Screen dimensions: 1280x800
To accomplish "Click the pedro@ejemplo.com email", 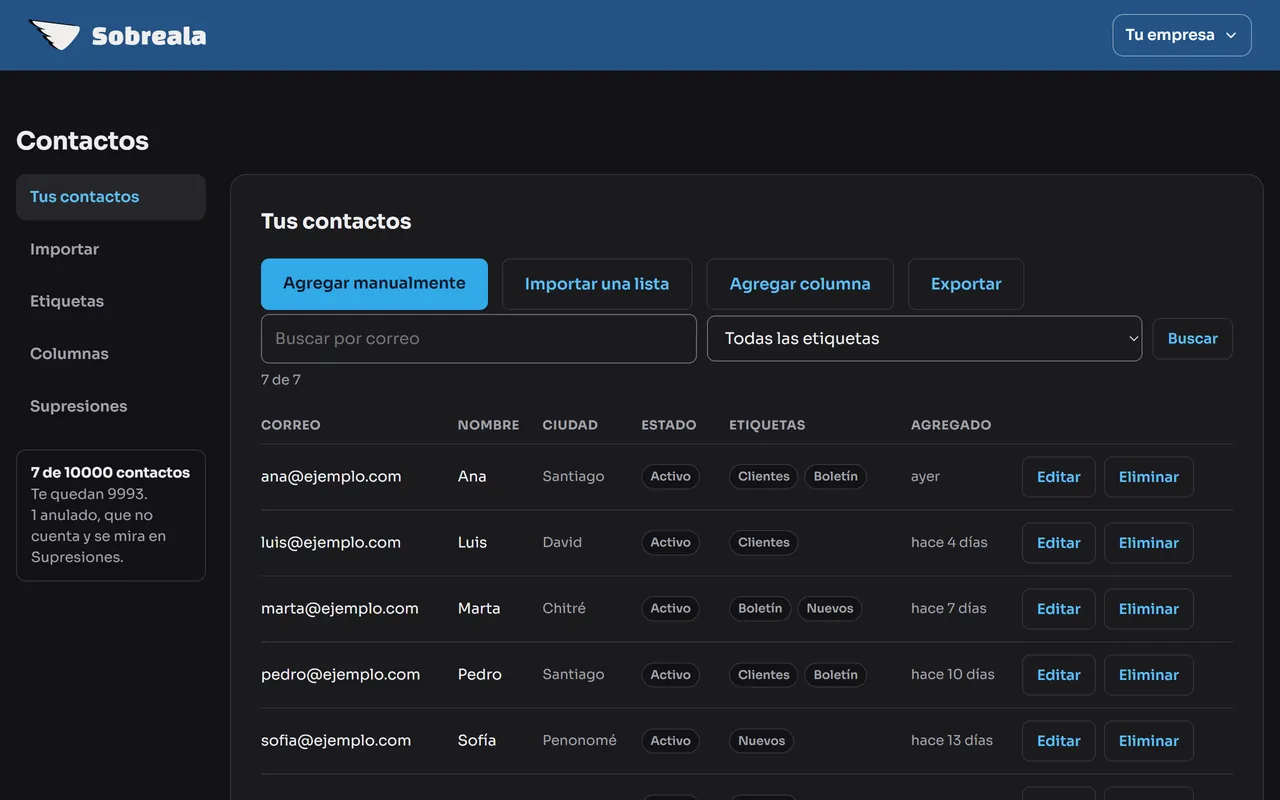I will point(341,674).
